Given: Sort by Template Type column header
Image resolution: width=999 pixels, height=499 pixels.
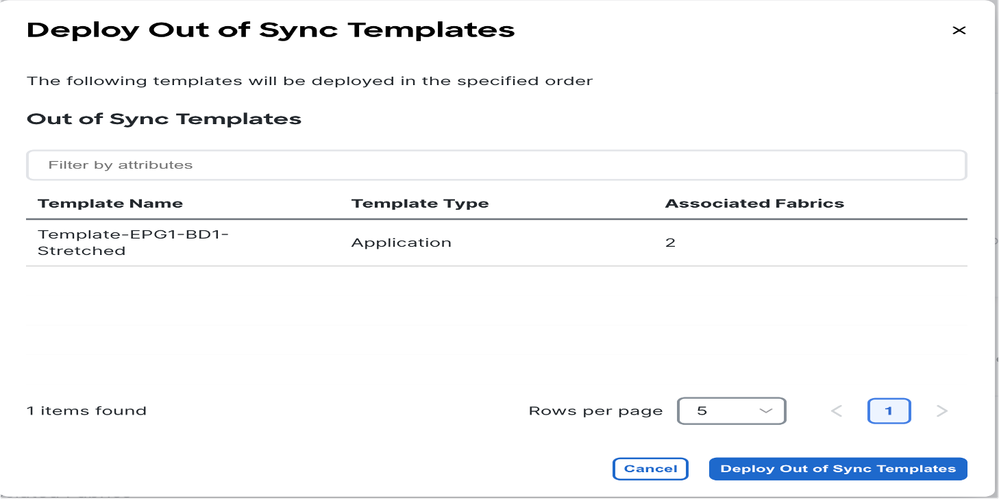Looking at the screenshot, I should 420,204.
